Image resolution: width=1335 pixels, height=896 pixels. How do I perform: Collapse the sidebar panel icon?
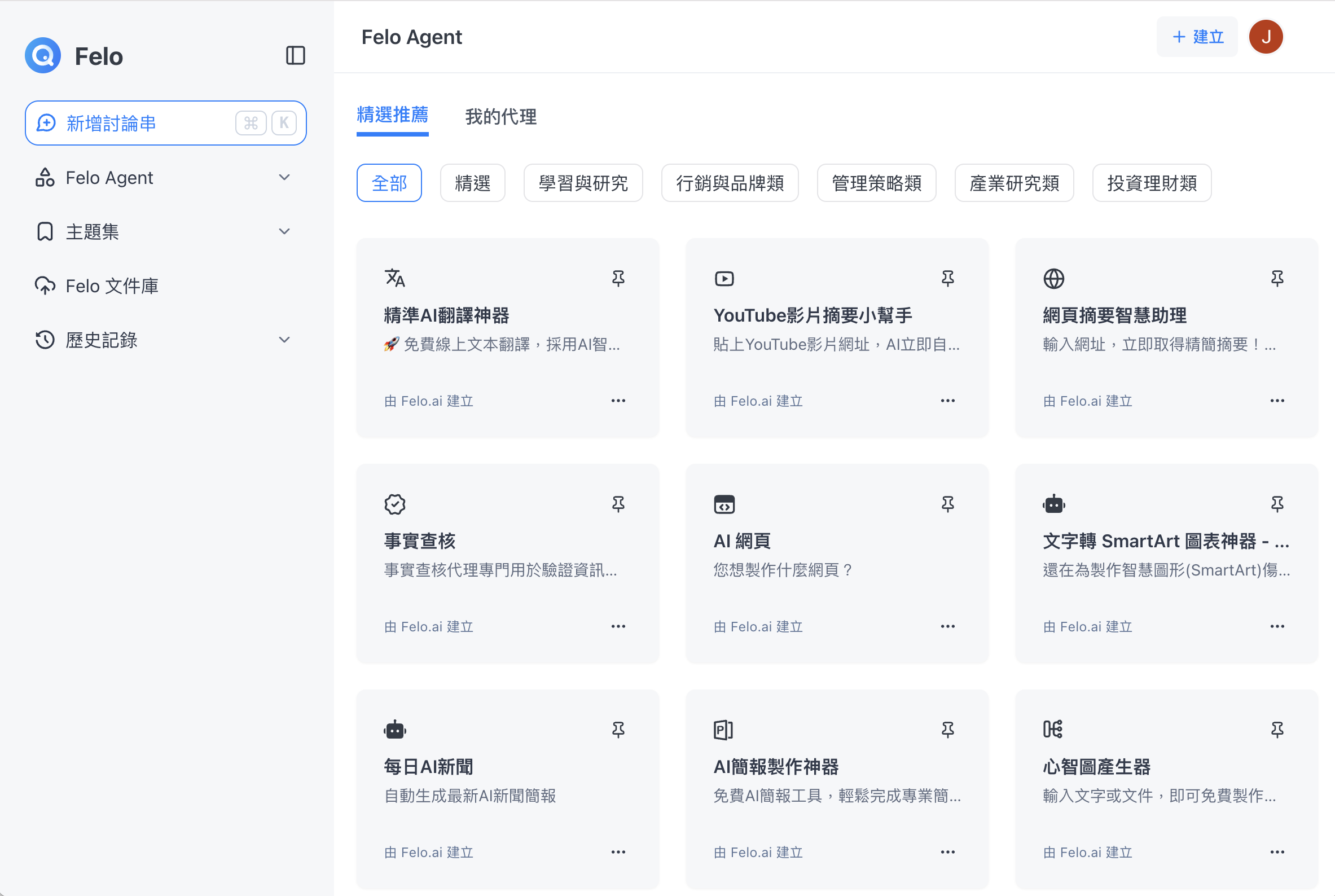click(295, 55)
